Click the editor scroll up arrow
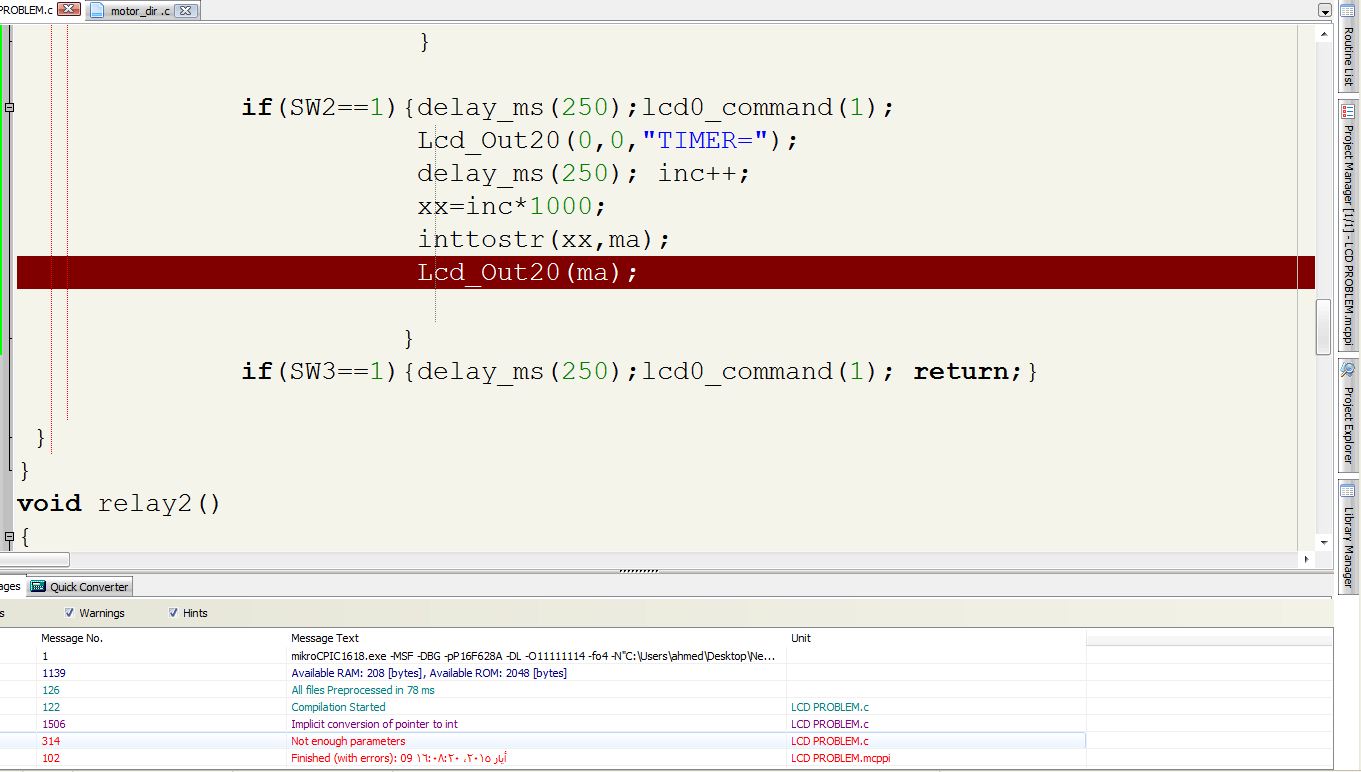Image resolution: width=1361 pixels, height=772 pixels. click(x=1324, y=33)
